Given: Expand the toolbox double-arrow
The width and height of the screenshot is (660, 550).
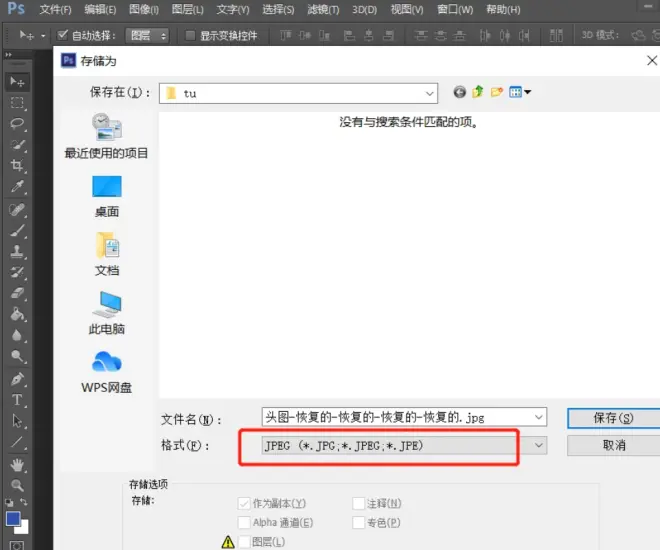Looking at the screenshot, I should [x=8, y=55].
